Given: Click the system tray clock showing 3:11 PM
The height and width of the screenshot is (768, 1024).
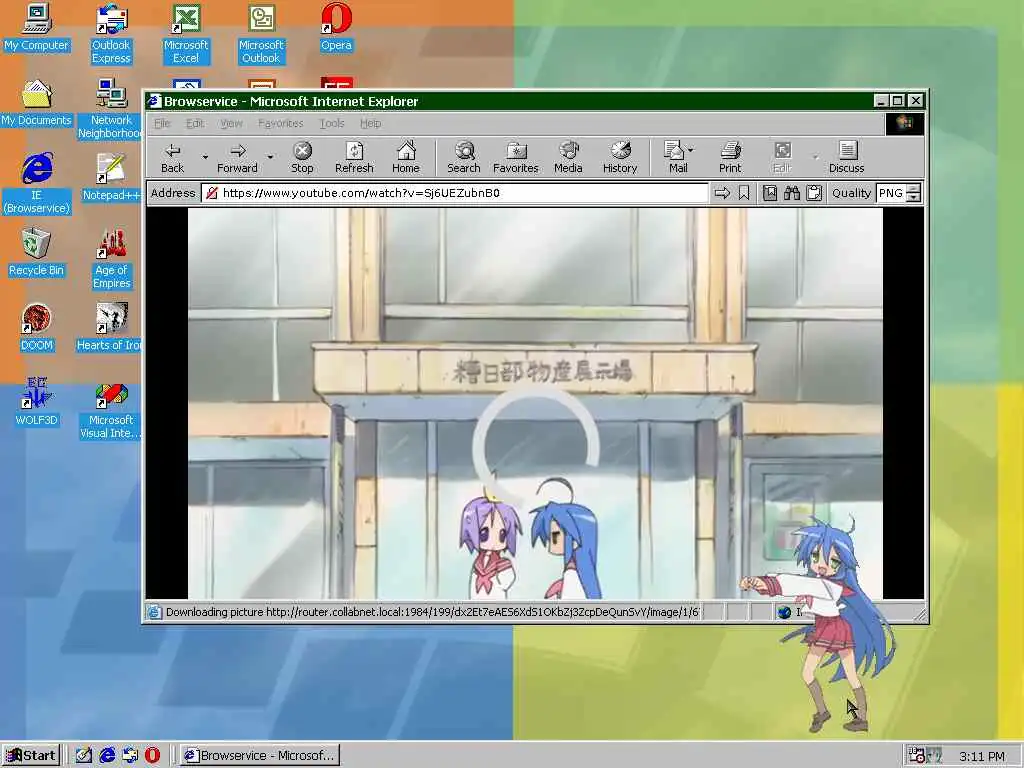Looking at the screenshot, I should coord(982,756).
